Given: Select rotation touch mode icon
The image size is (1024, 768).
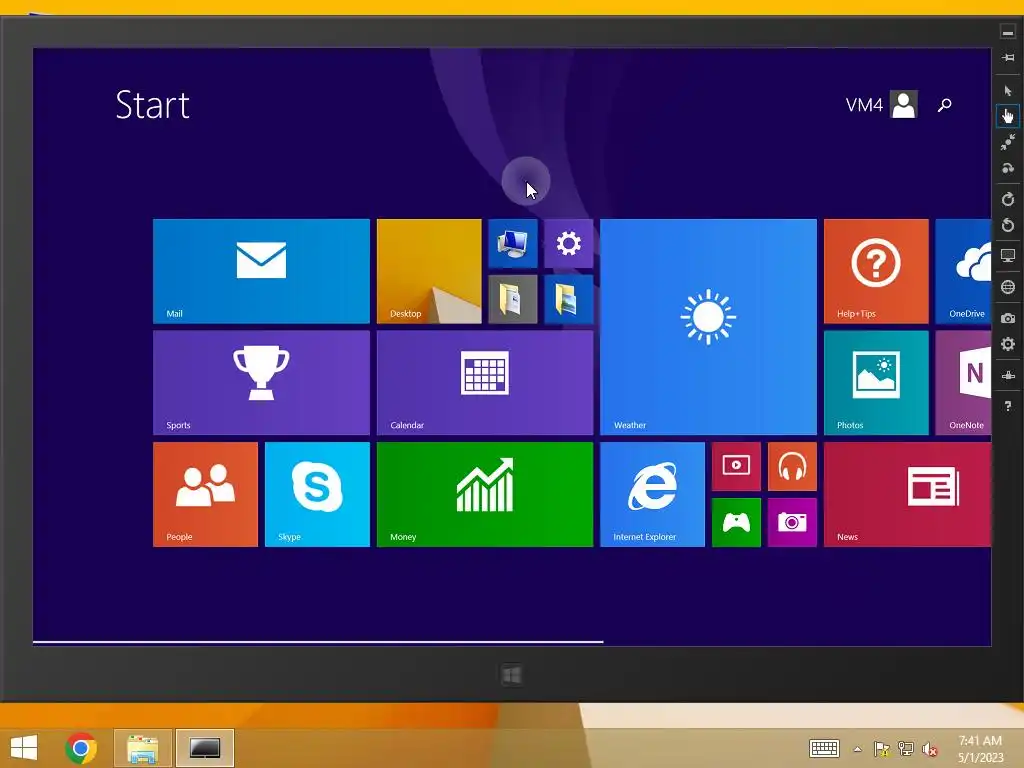Looking at the screenshot, I should [1008, 168].
